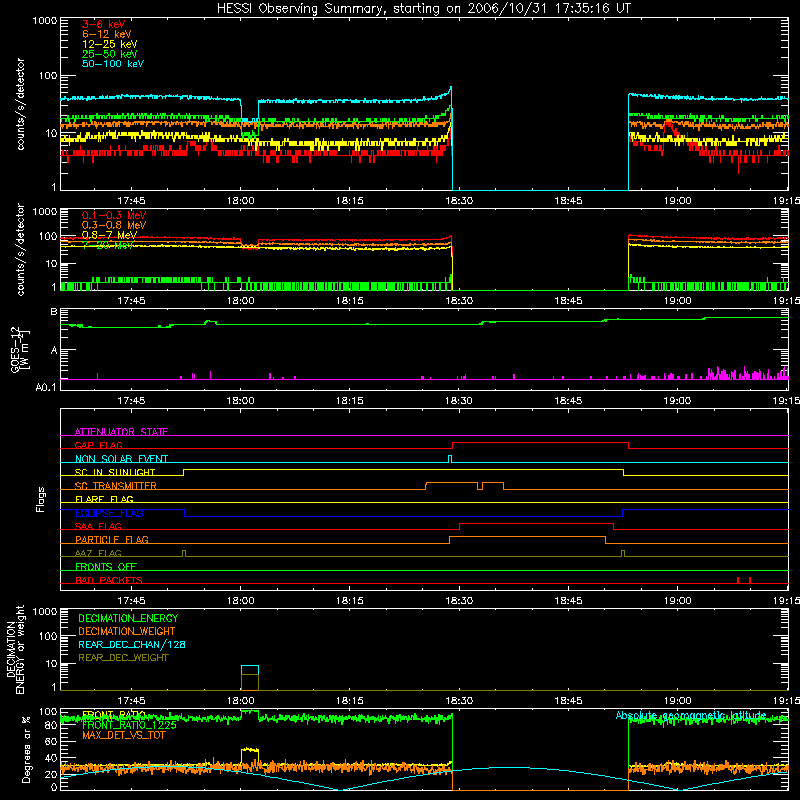
Task: Click the Degrees or % axis label
Action: click(26, 749)
